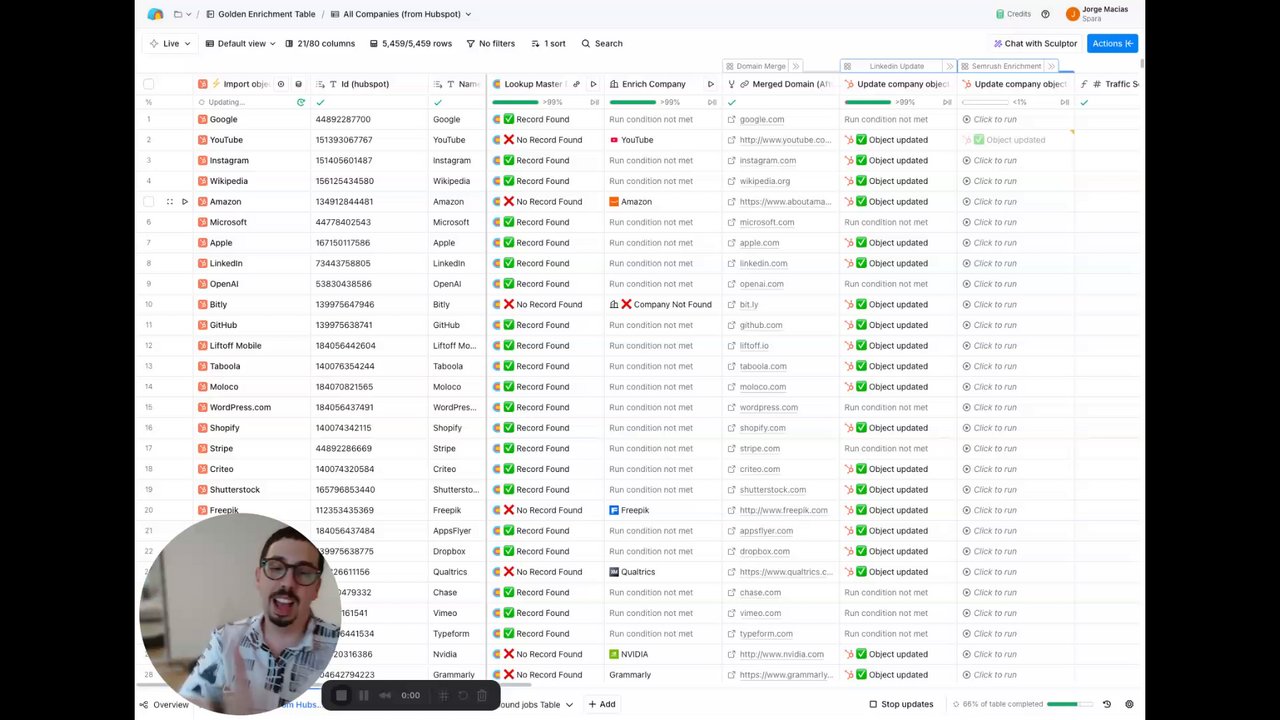Open the Golden Enrichment Table breadcrumb
This screenshot has height=720, width=1280.
(x=260, y=14)
